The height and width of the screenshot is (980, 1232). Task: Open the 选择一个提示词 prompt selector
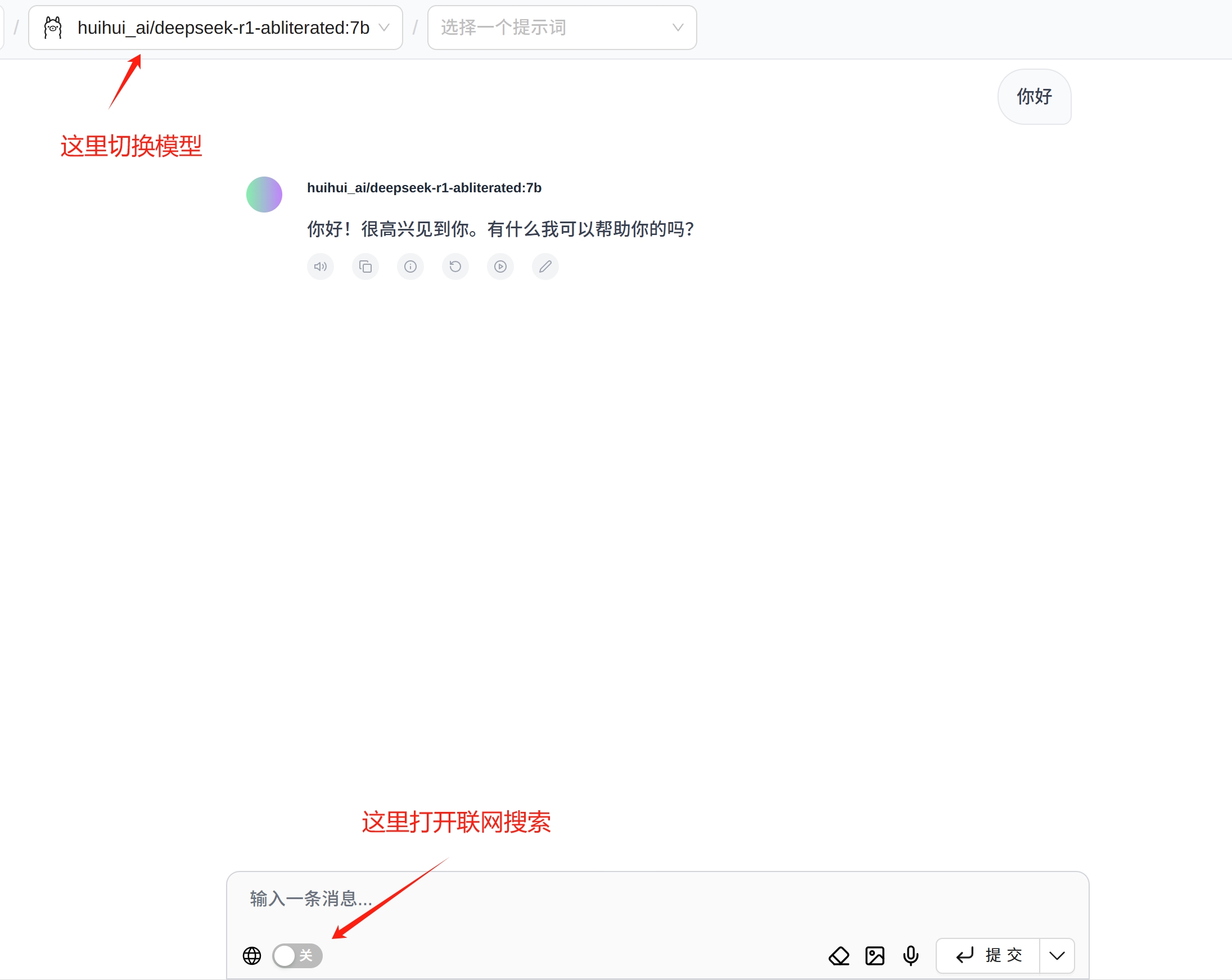click(x=562, y=28)
